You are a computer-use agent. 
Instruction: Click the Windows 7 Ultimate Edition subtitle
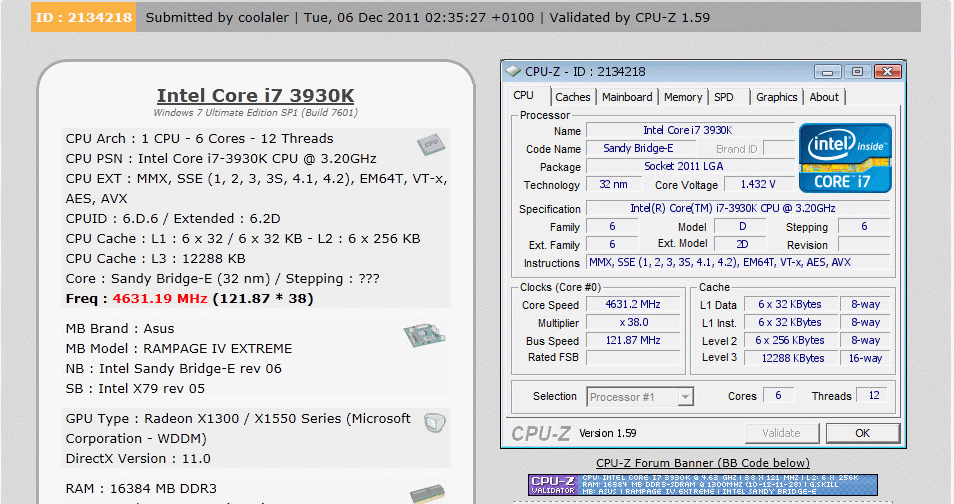[x=256, y=113]
